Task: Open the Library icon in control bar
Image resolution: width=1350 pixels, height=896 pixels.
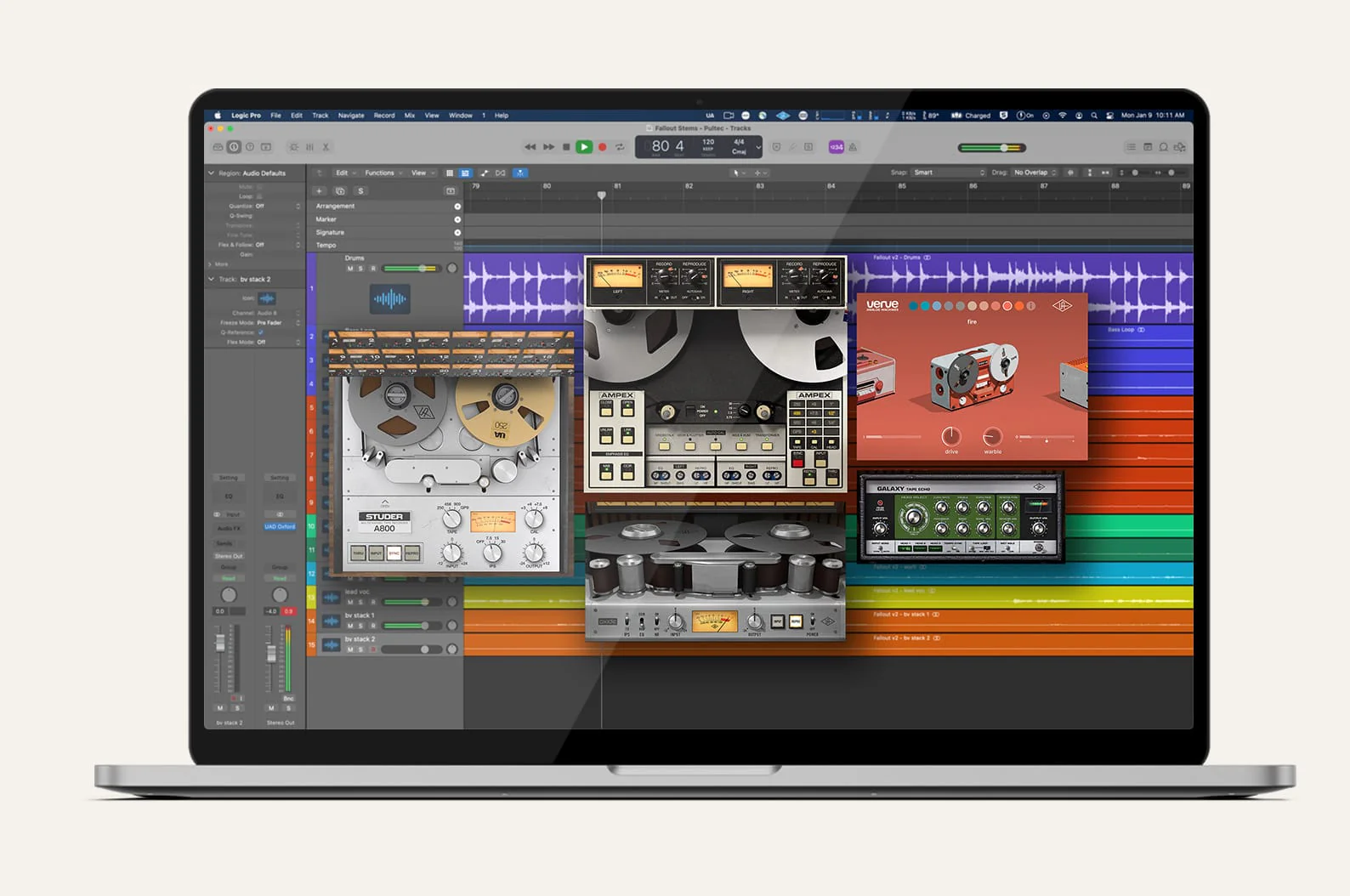Action: click(218, 147)
